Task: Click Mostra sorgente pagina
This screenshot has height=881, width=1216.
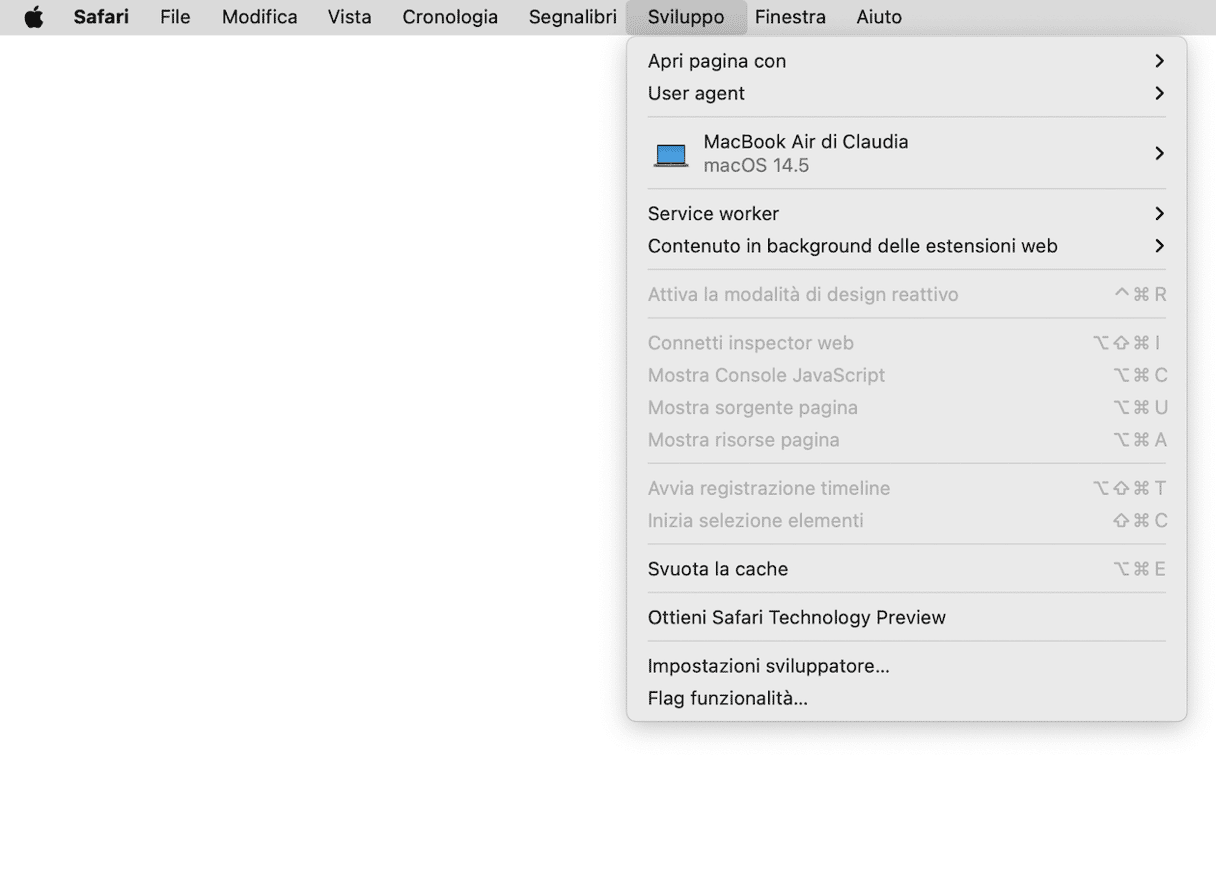Action: click(x=906, y=408)
